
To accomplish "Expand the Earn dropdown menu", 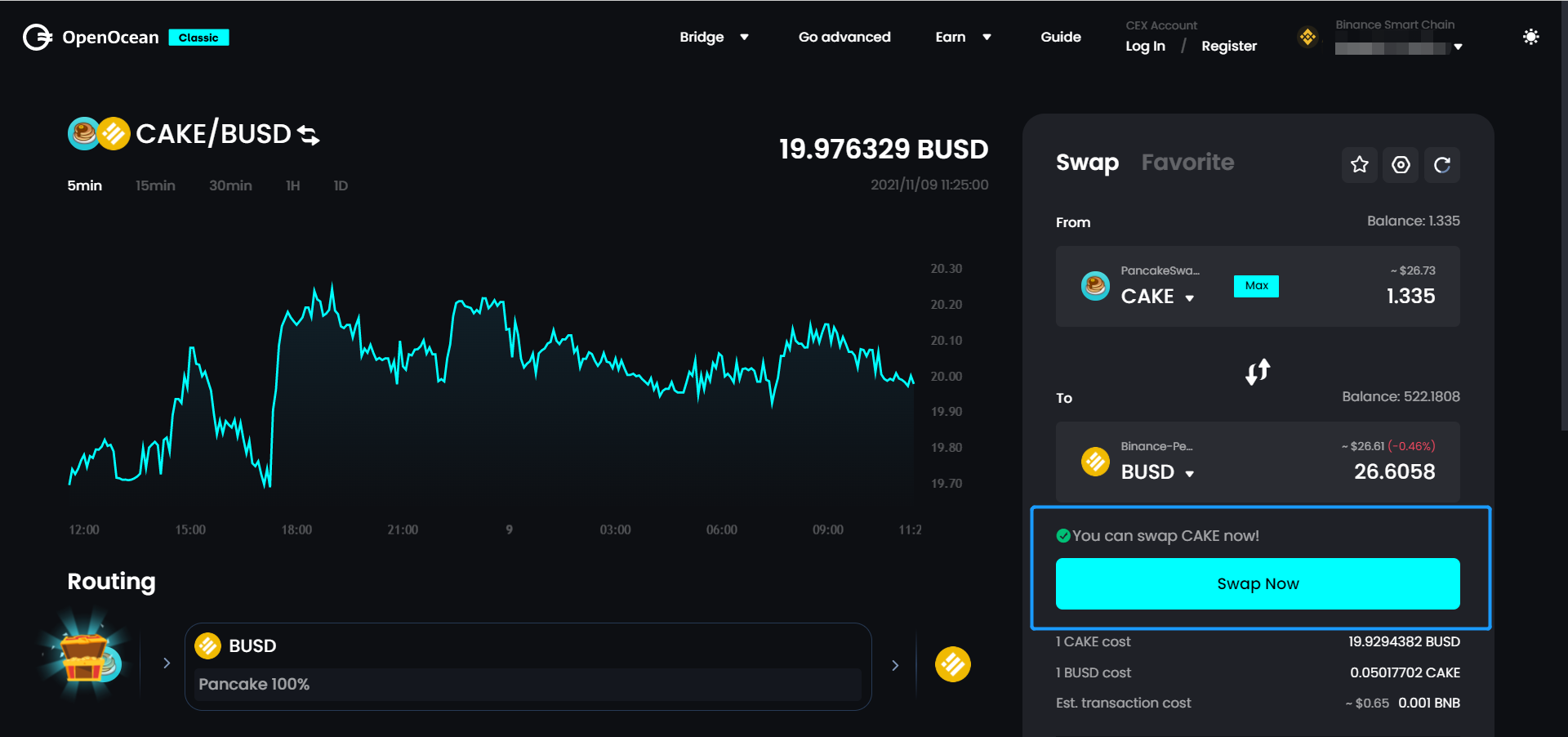I will [x=963, y=37].
